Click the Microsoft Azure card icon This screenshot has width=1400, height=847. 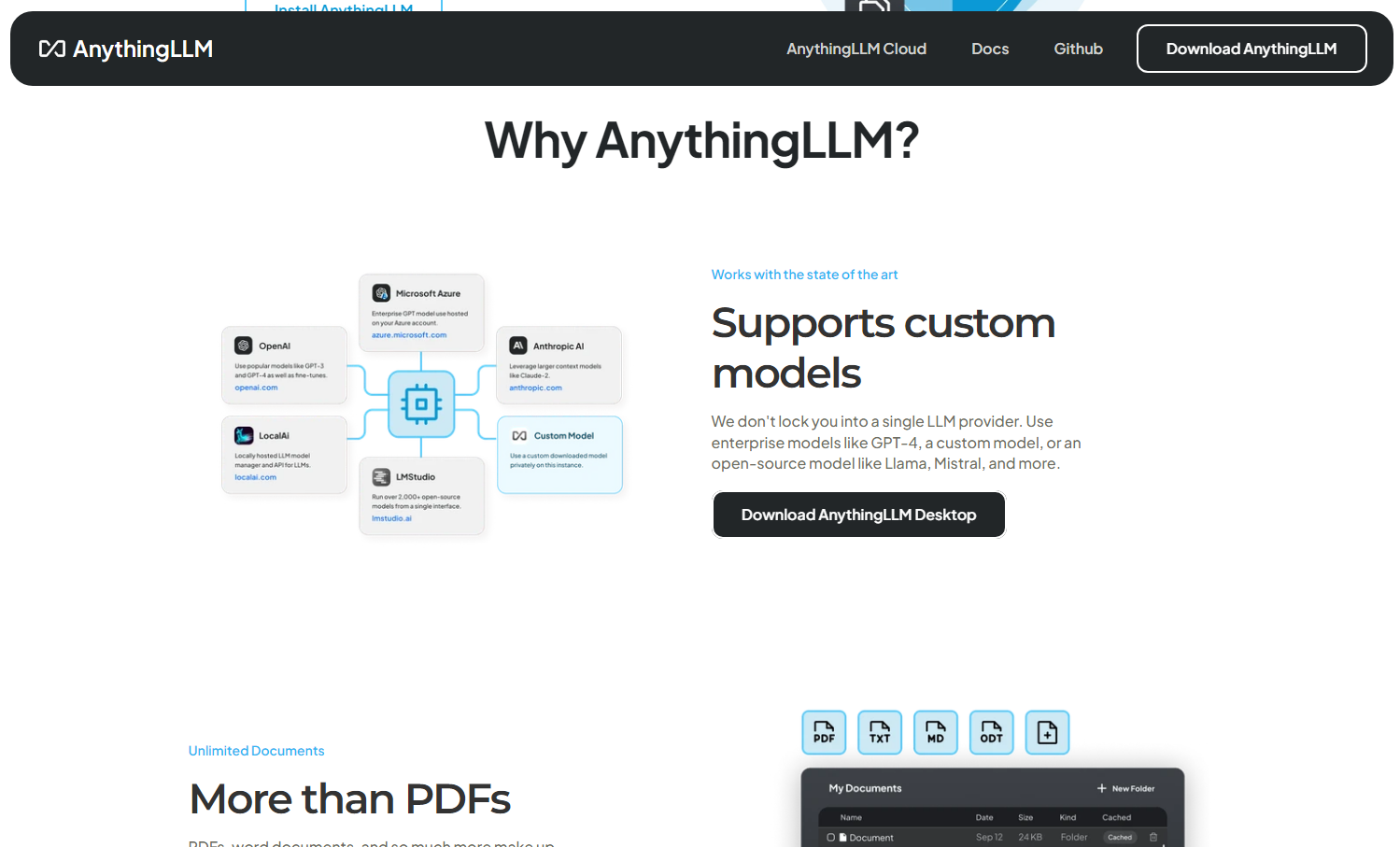coord(381,293)
